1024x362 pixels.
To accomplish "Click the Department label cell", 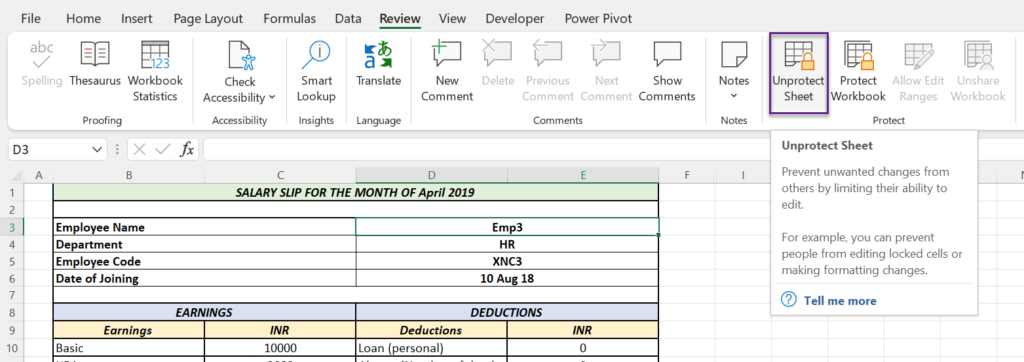I will (x=204, y=244).
